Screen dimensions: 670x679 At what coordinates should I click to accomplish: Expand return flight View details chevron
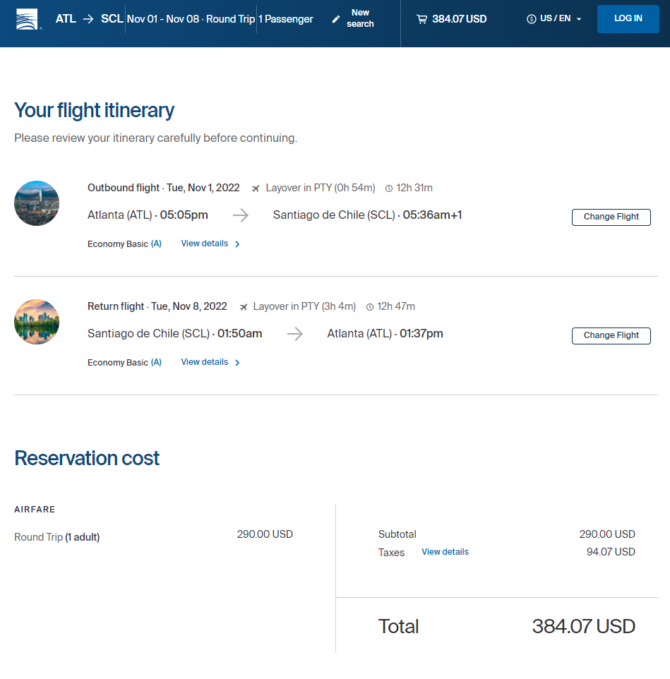pyautogui.click(x=237, y=362)
